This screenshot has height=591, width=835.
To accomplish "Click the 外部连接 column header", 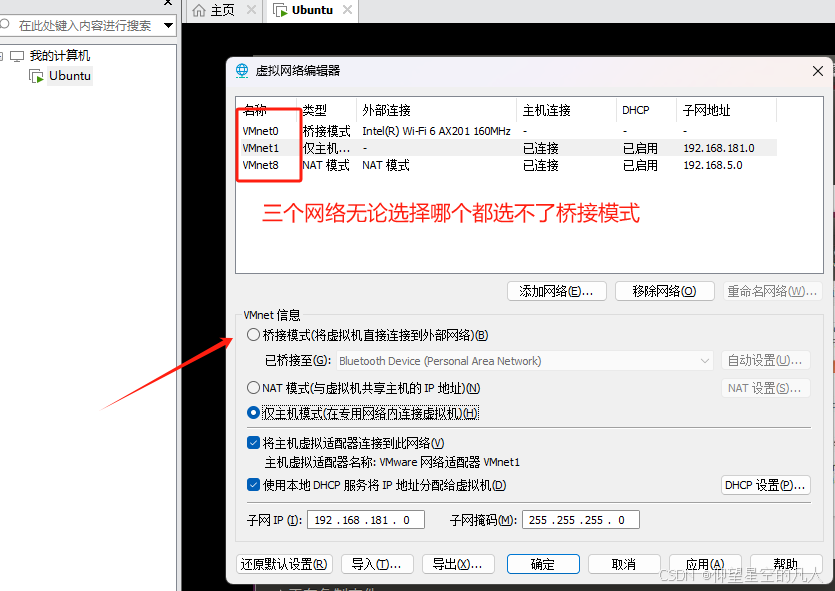I will 436,110.
